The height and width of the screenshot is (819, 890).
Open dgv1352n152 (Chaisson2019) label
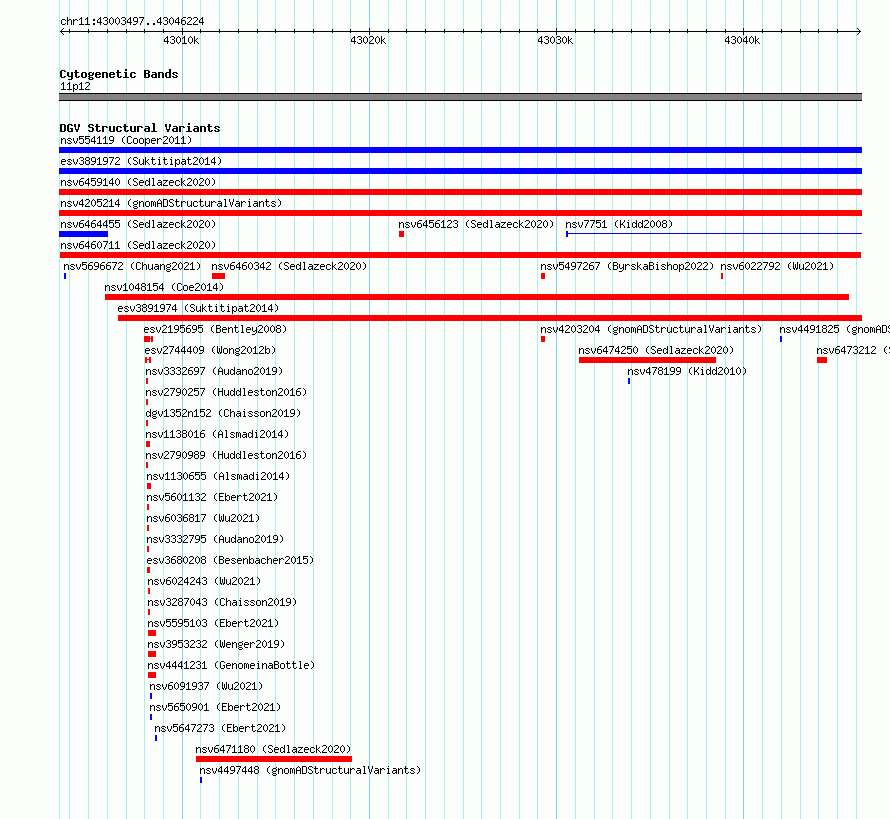(223, 413)
